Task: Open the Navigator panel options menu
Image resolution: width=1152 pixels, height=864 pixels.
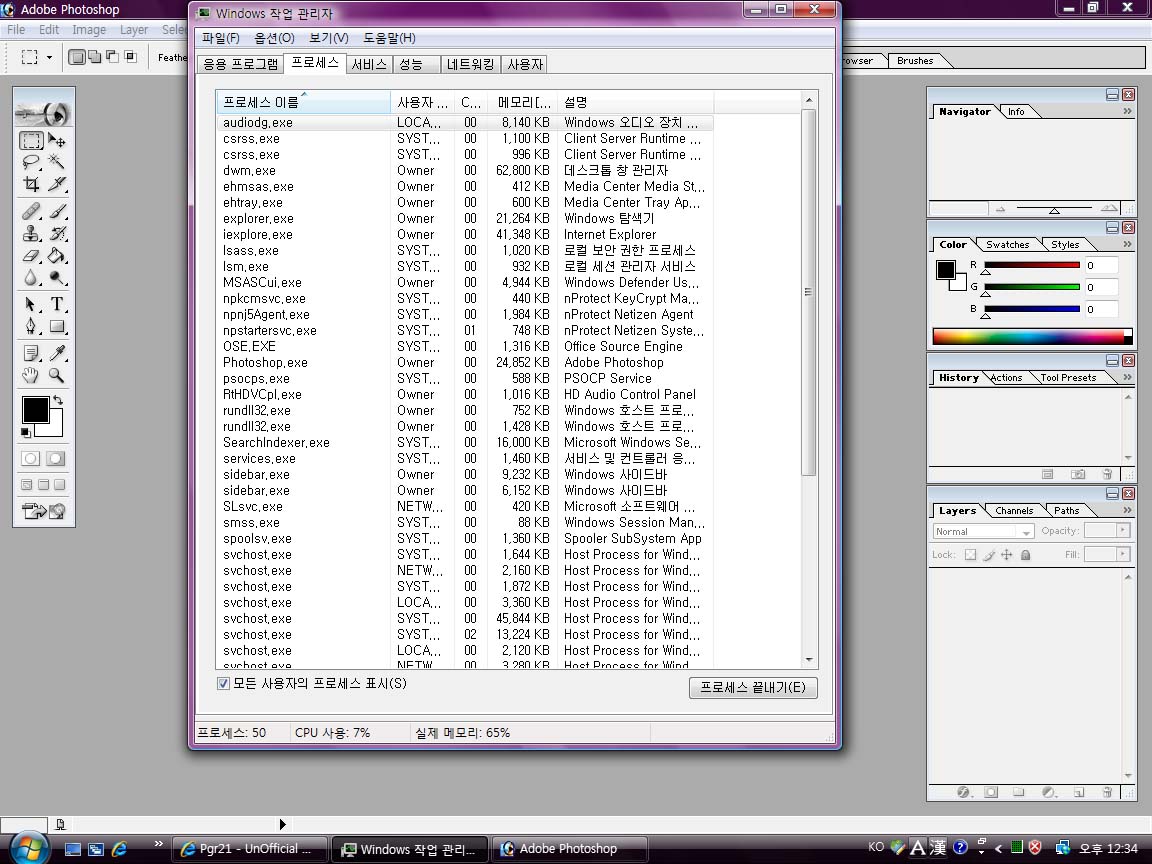Action: pos(1128,111)
